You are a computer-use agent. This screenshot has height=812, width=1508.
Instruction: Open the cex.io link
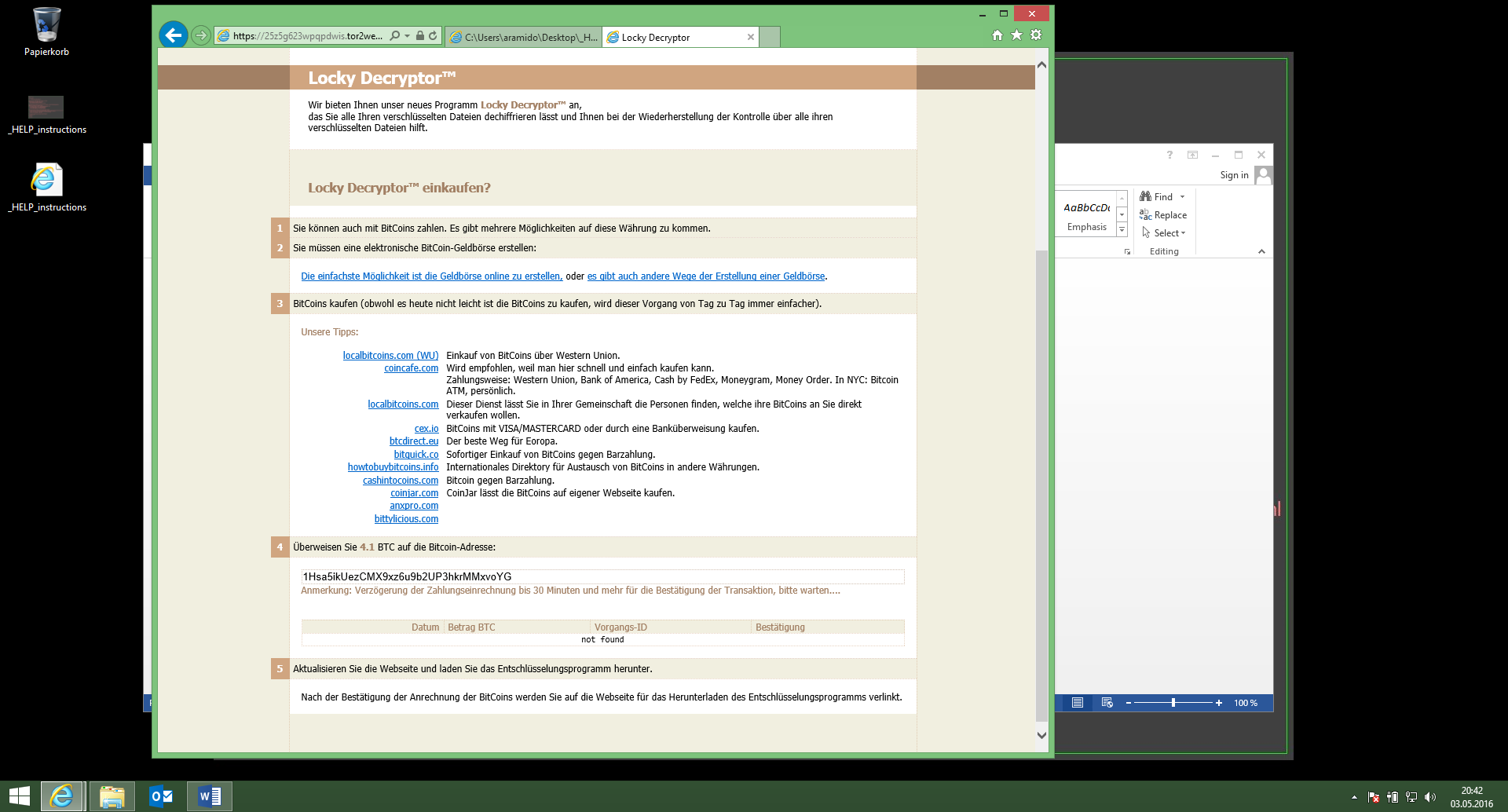point(426,429)
